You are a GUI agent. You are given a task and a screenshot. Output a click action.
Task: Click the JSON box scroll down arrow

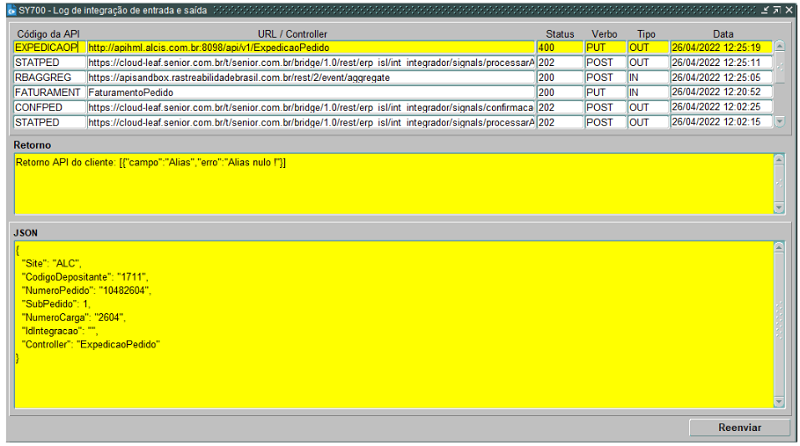click(x=779, y=402)
